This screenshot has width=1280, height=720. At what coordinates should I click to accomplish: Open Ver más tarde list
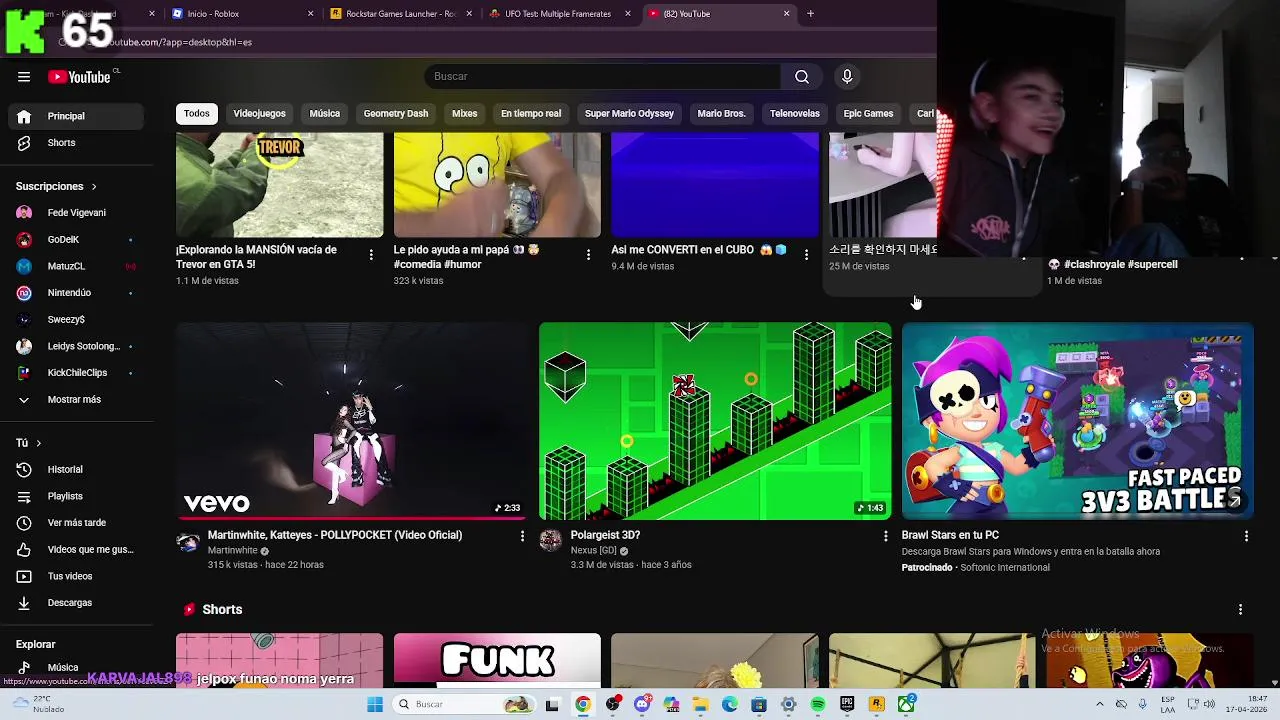(76, 523)
